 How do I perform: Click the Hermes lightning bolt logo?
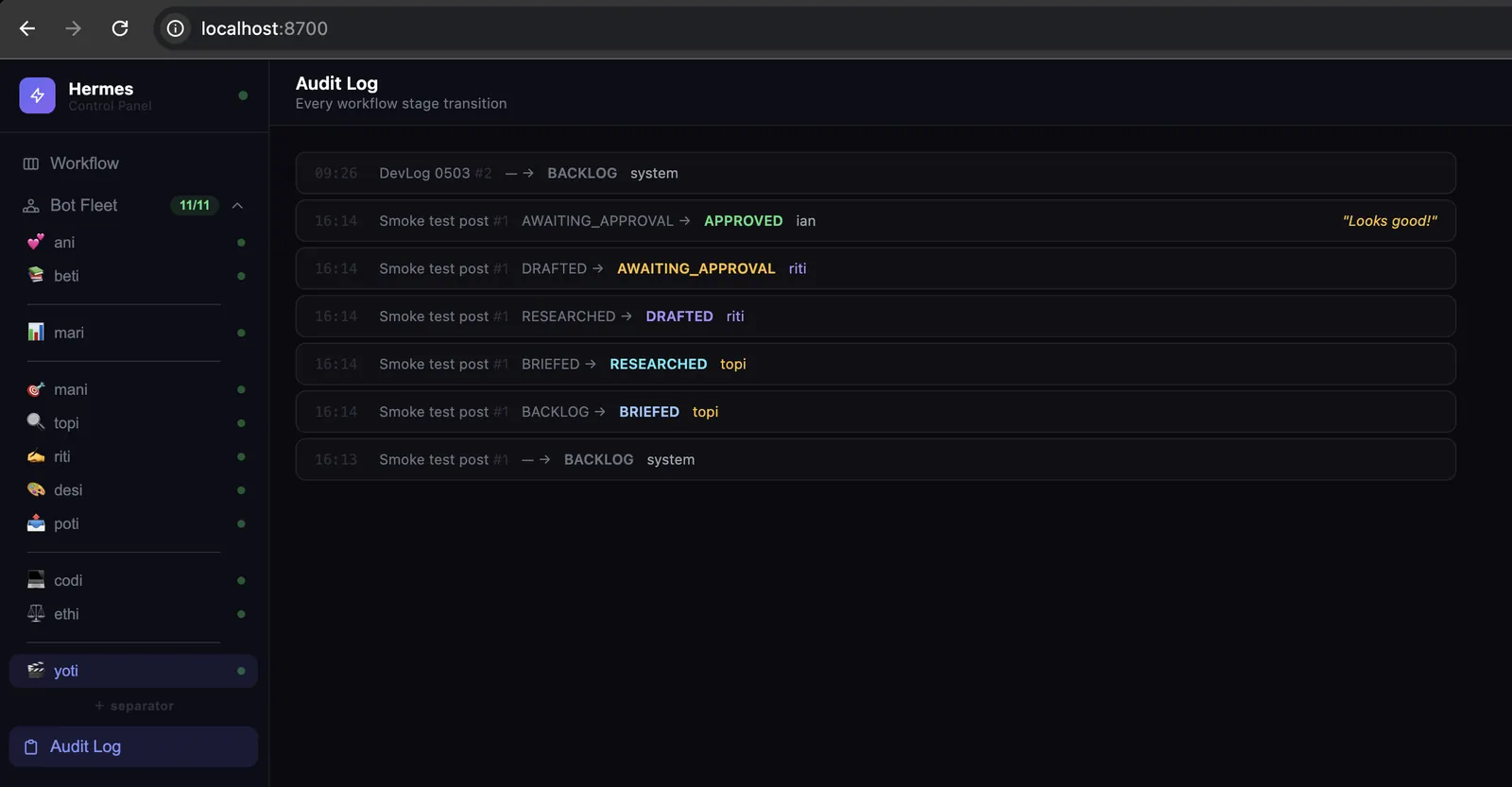(38, 95)
